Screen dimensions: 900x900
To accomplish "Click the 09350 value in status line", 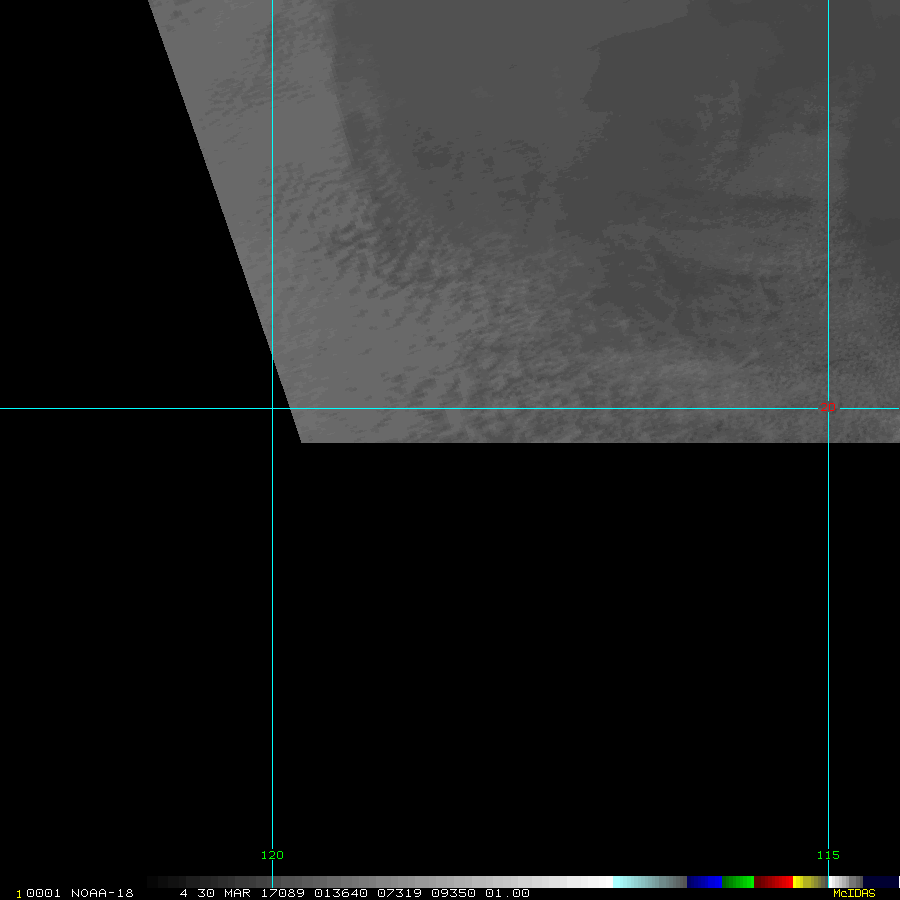I will (454, 893).
